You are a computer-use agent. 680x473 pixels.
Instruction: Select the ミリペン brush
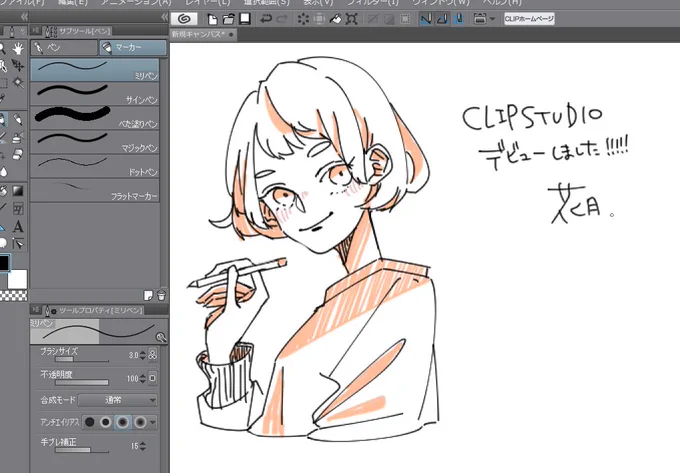coord(95,70)
